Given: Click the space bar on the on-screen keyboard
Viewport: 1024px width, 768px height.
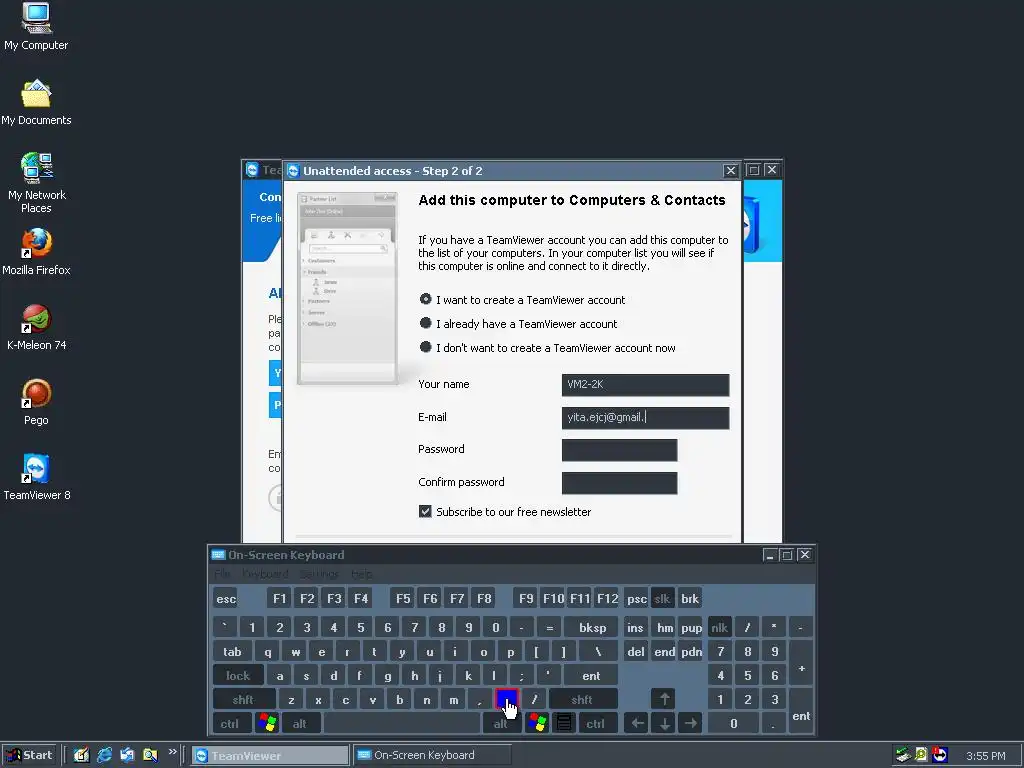Looking at the screenshot, I should (x=402, y=723).
